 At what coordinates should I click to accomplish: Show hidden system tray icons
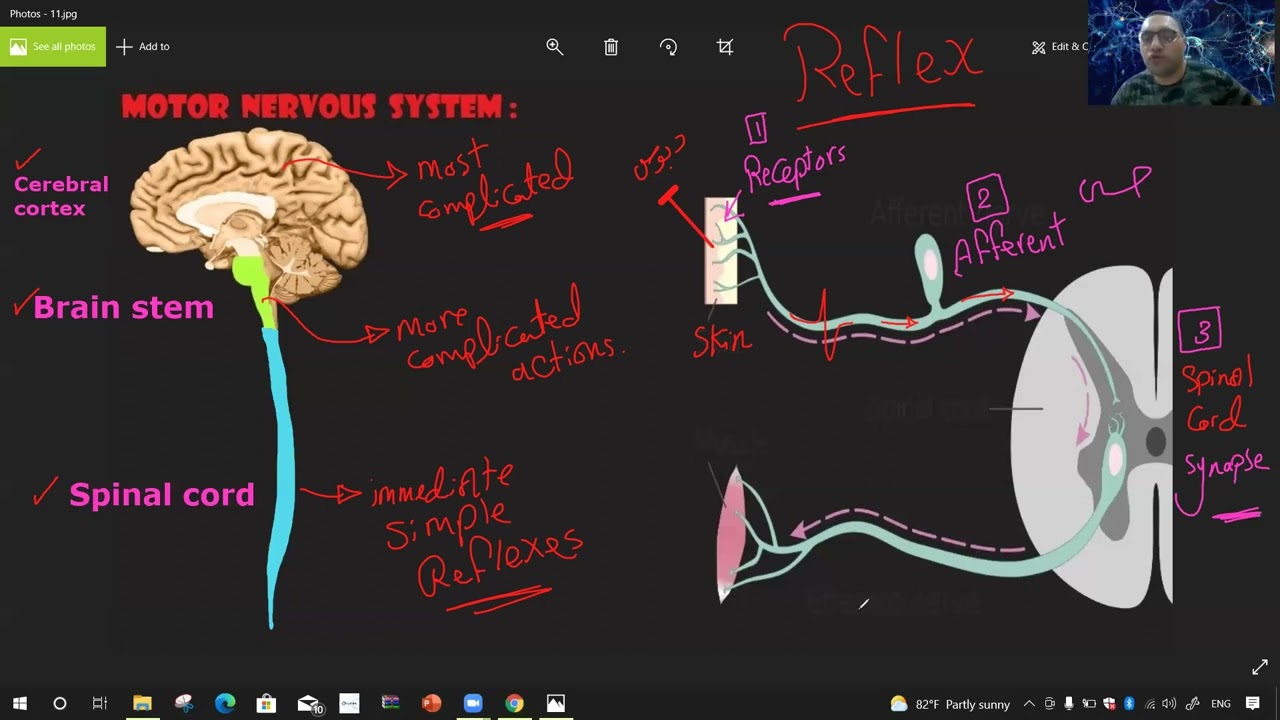(x=1029, y=704)
